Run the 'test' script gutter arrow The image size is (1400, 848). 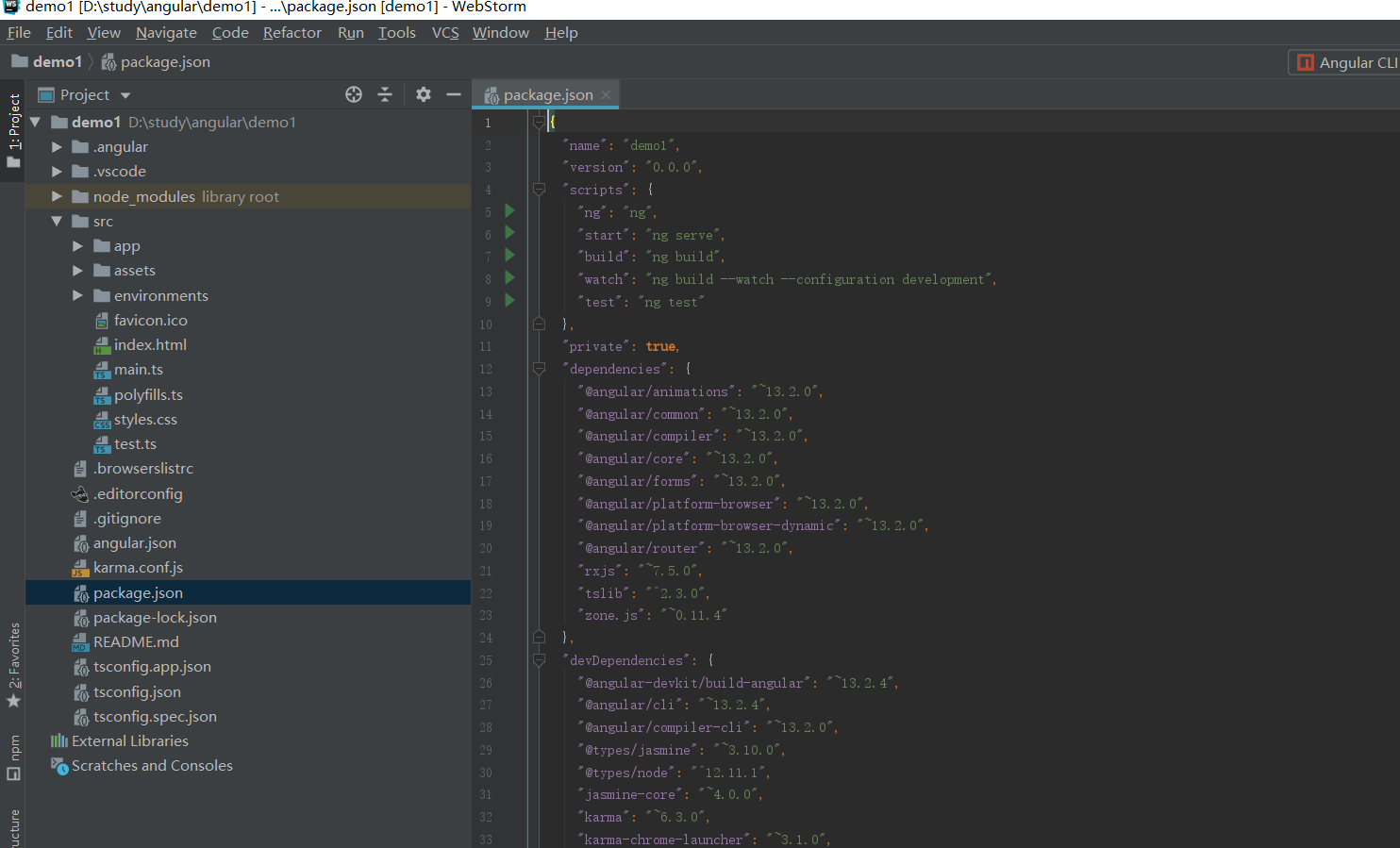click(x=509, y=301)
